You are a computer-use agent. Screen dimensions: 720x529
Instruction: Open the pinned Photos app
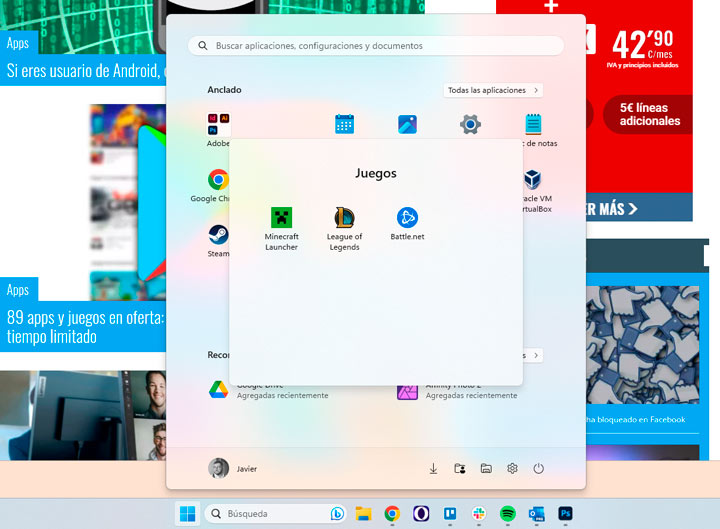[407, 124]
